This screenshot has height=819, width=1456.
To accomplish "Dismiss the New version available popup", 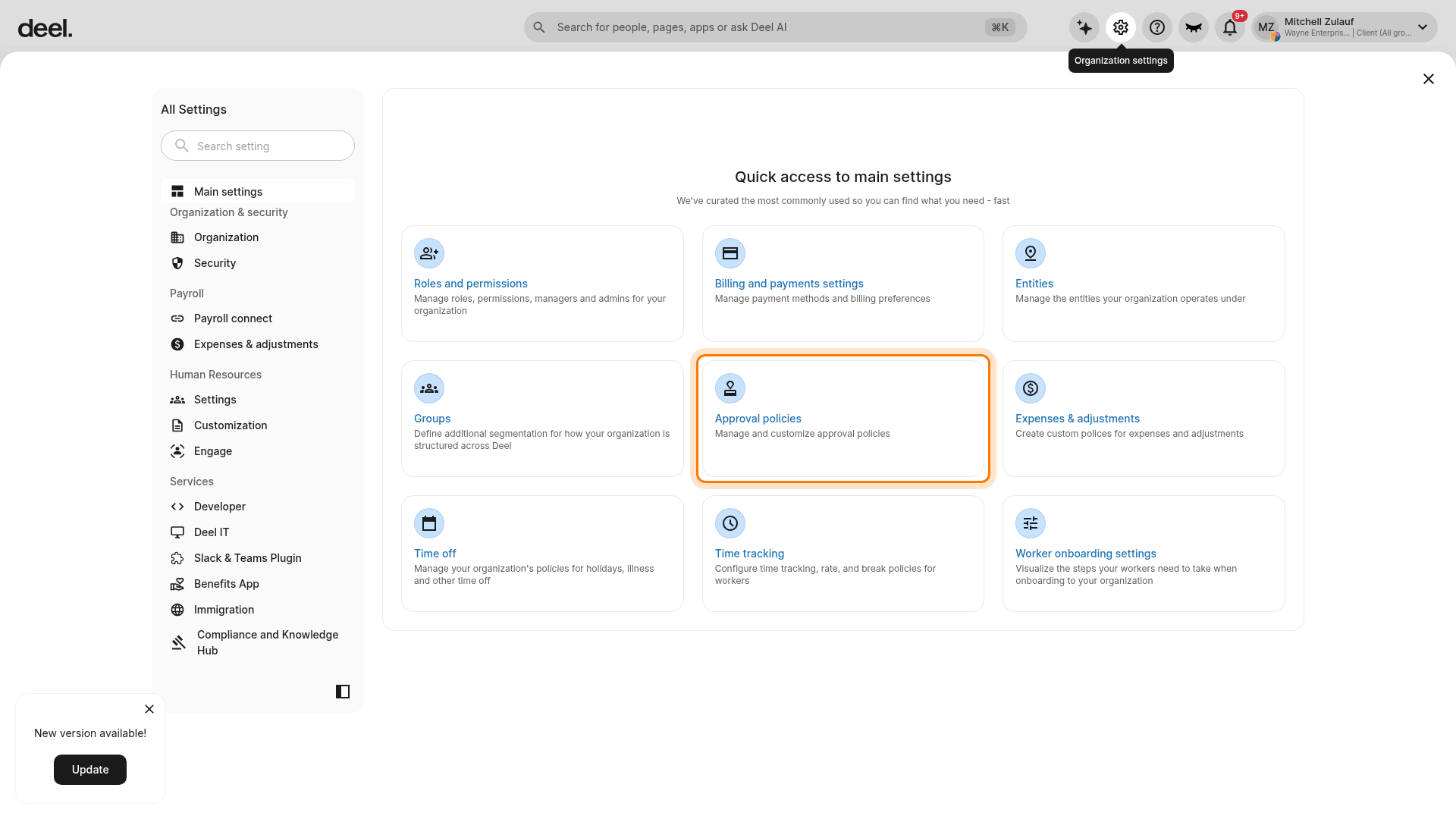I will pyautogui.click(x=149, y=709).
